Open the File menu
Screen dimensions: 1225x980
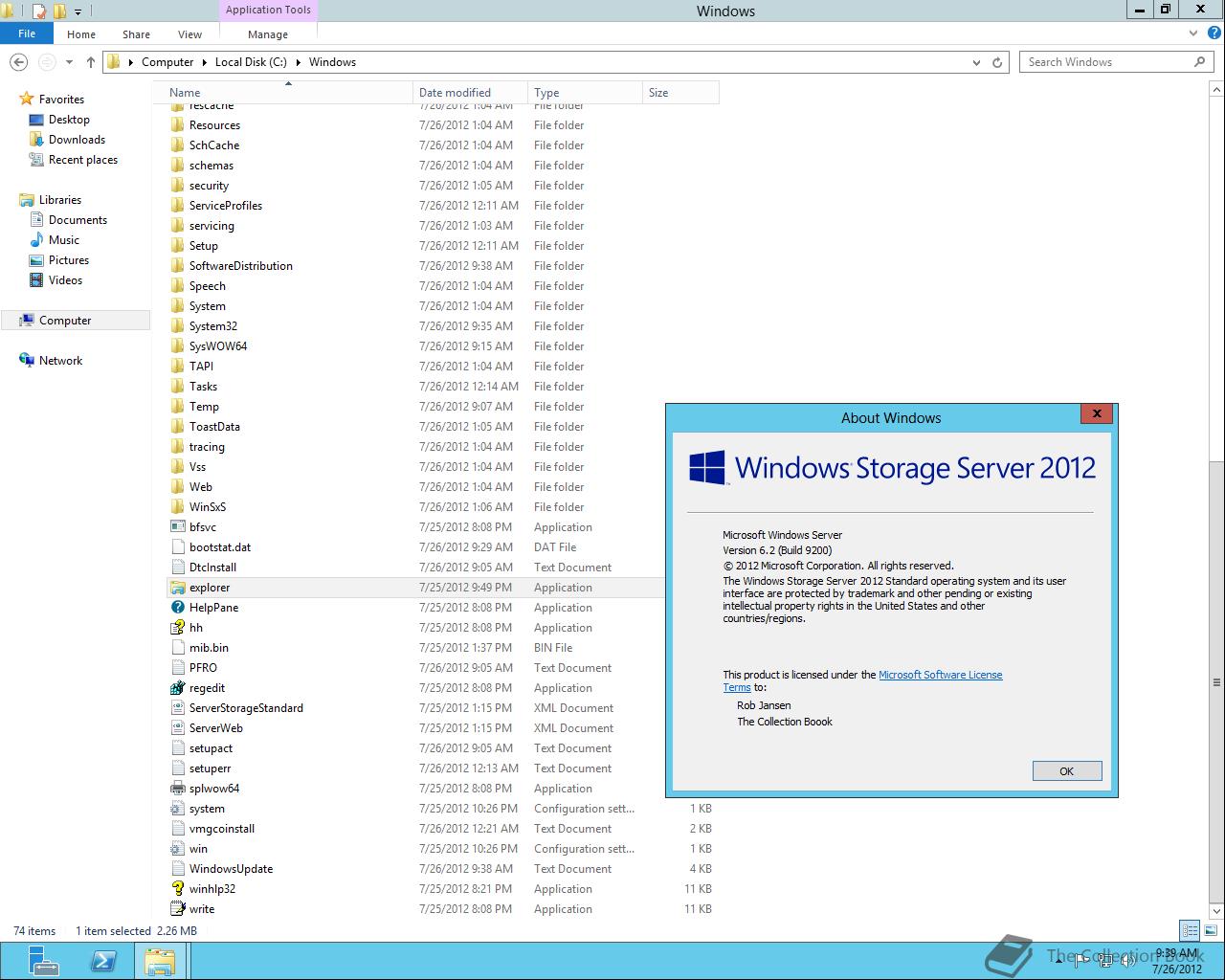27,33
